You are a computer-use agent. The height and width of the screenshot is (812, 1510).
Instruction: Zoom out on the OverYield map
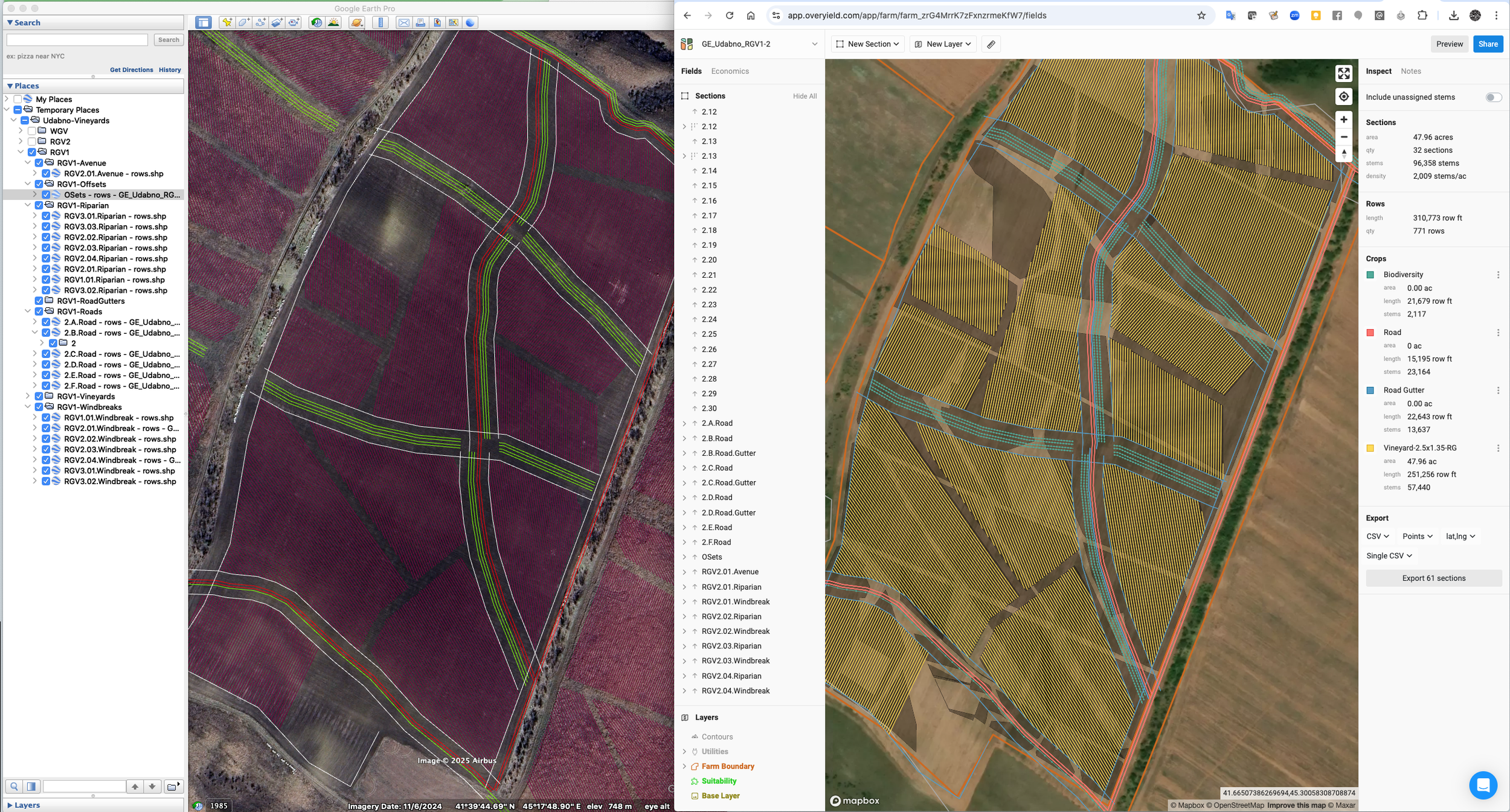[1343, 137]
